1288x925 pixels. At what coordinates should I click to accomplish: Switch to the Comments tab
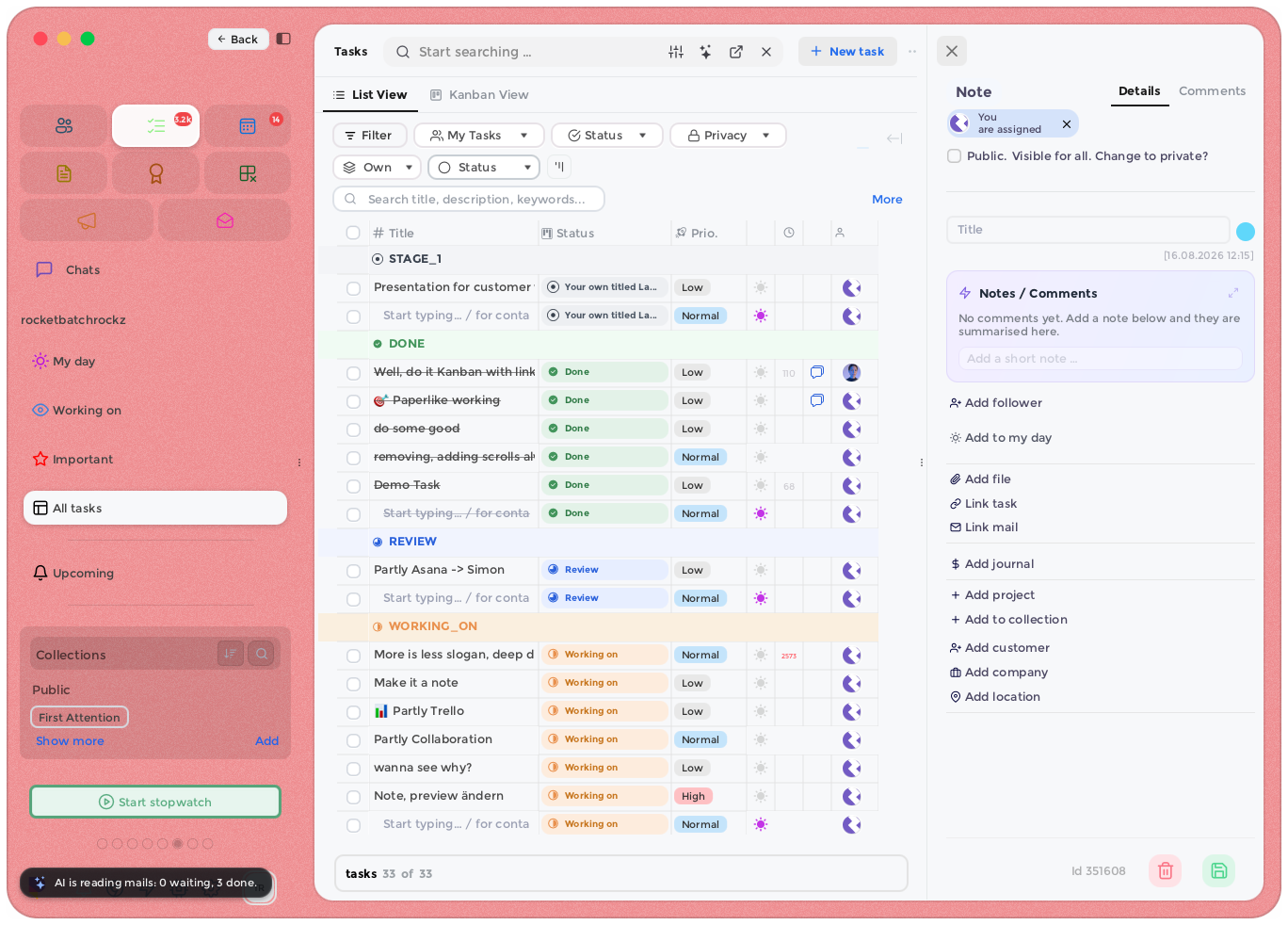[x=1212, y=91]
